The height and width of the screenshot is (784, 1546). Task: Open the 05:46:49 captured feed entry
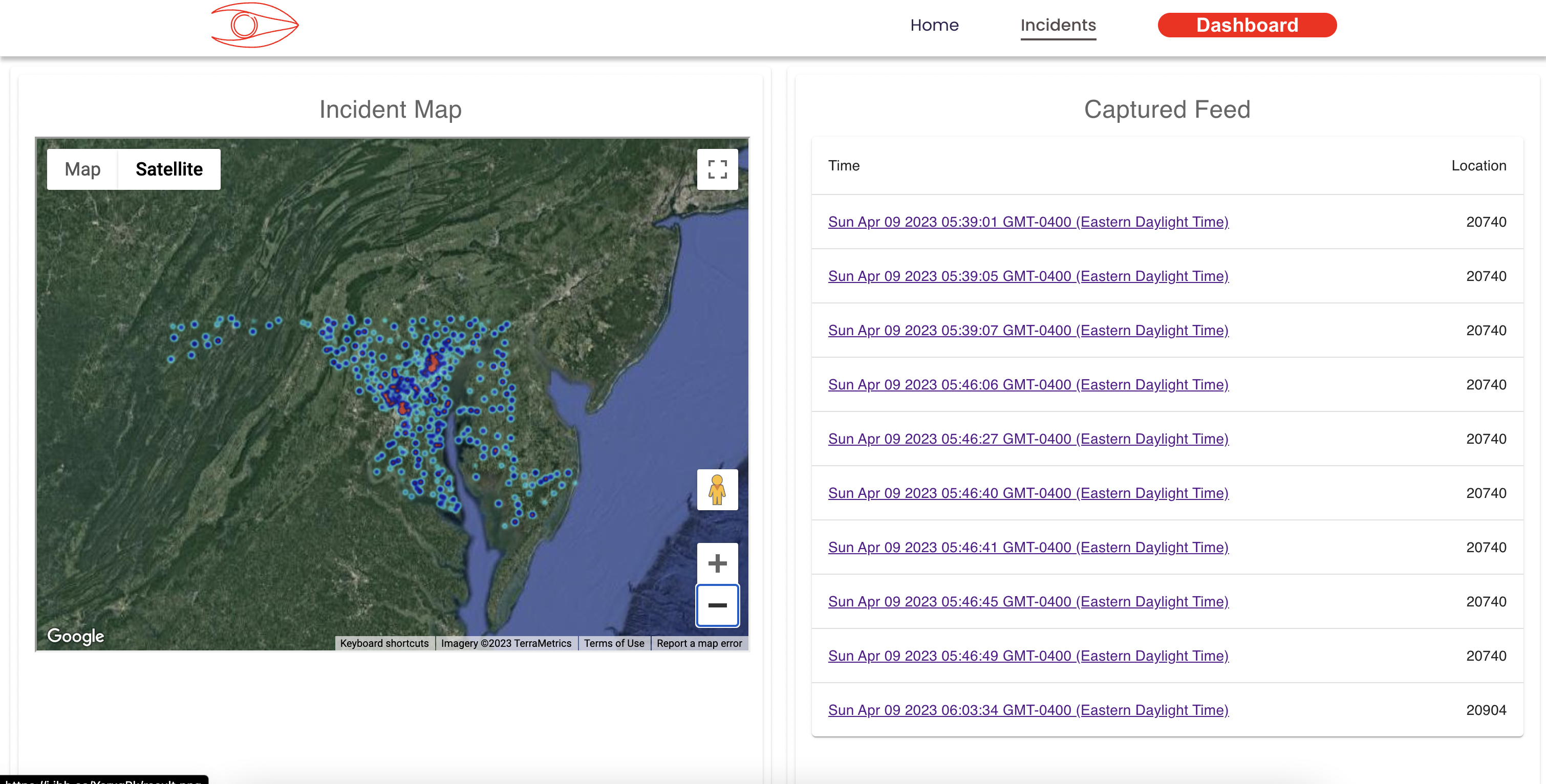(x=1028, y=656)
